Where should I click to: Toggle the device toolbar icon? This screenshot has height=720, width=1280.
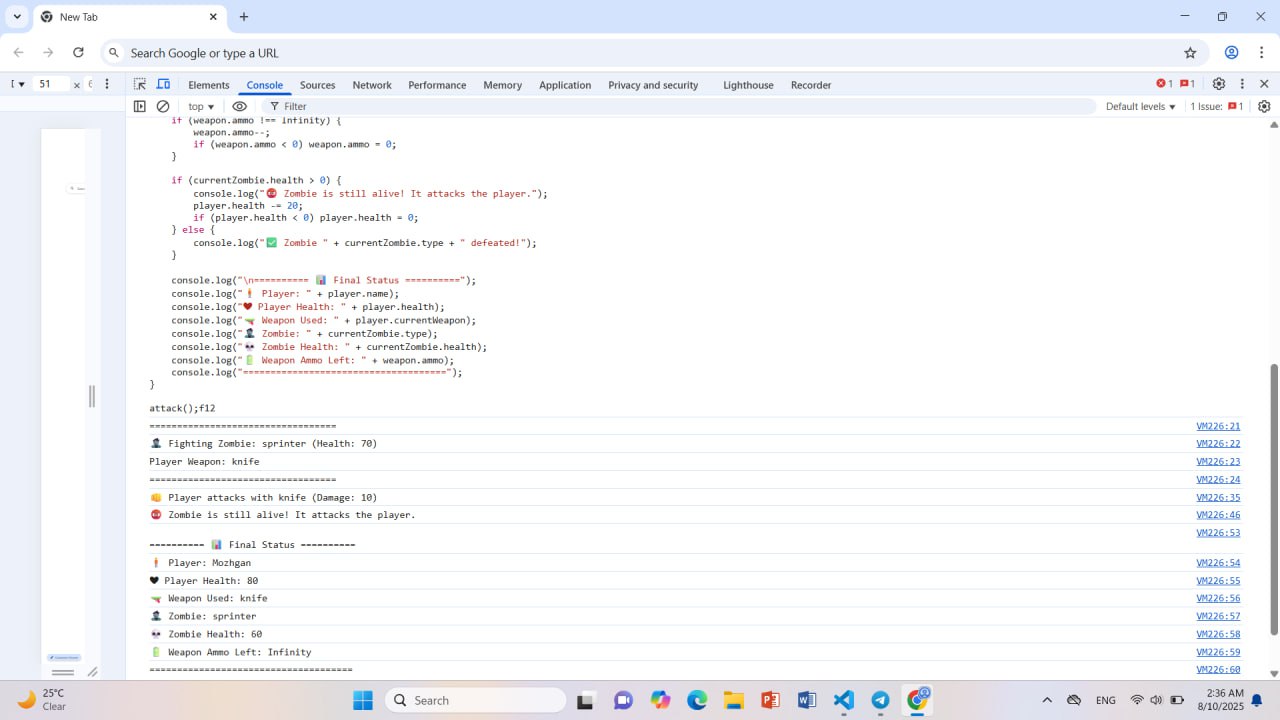pos(163,85)
